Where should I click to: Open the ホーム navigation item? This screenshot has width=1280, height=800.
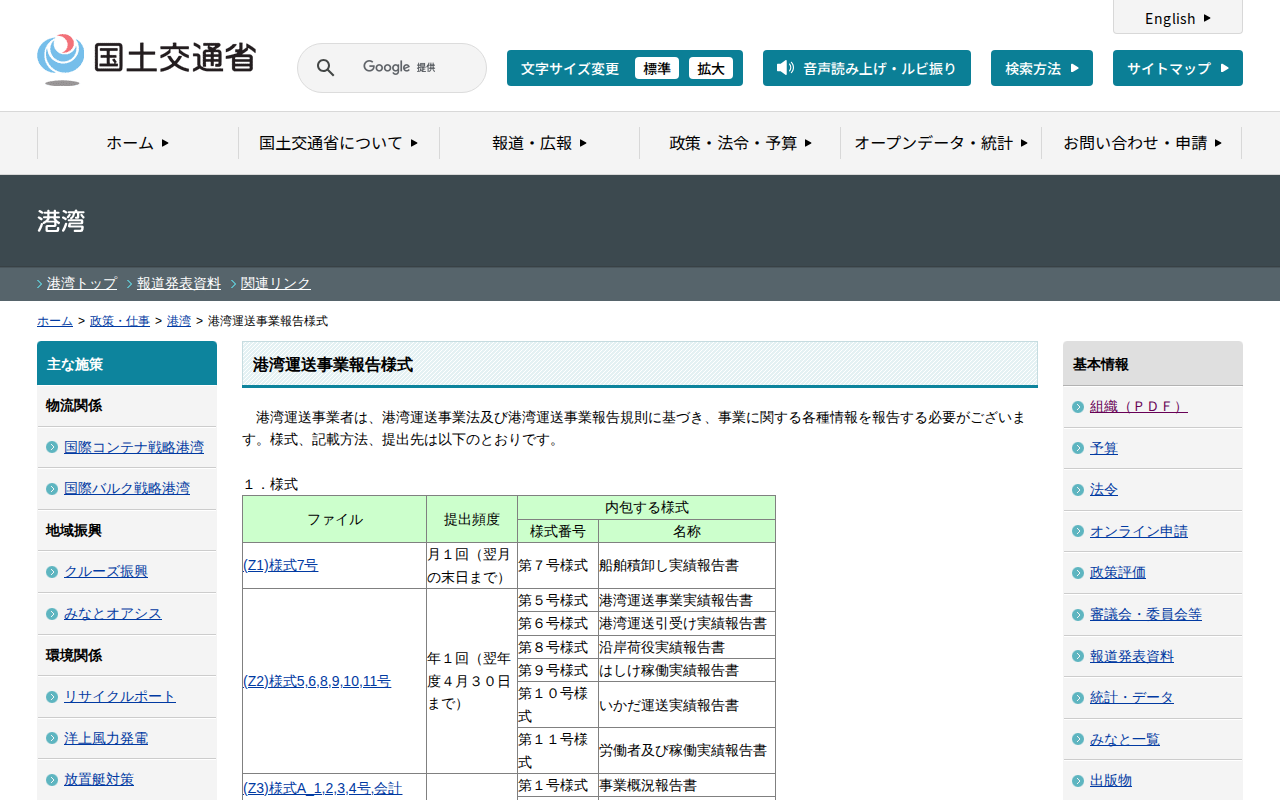tap(137, 143)
